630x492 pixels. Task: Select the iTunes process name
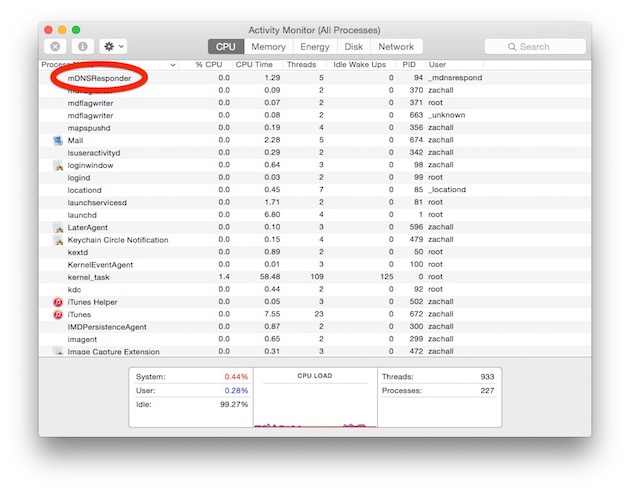coord(79,314)
